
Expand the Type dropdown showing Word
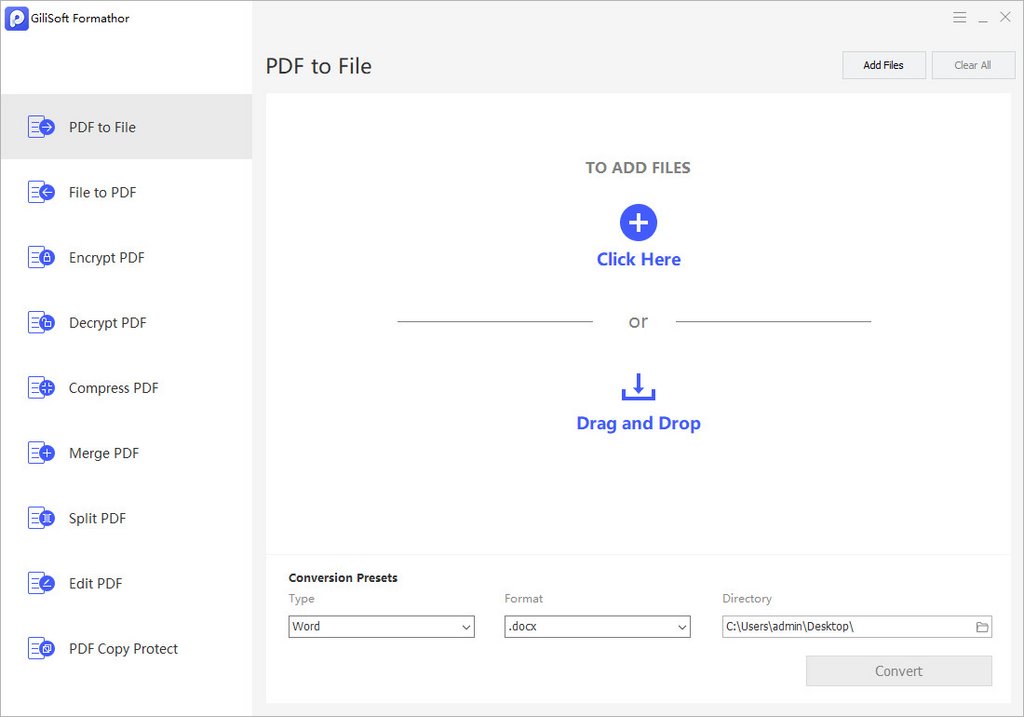click(x=382, y=627)
